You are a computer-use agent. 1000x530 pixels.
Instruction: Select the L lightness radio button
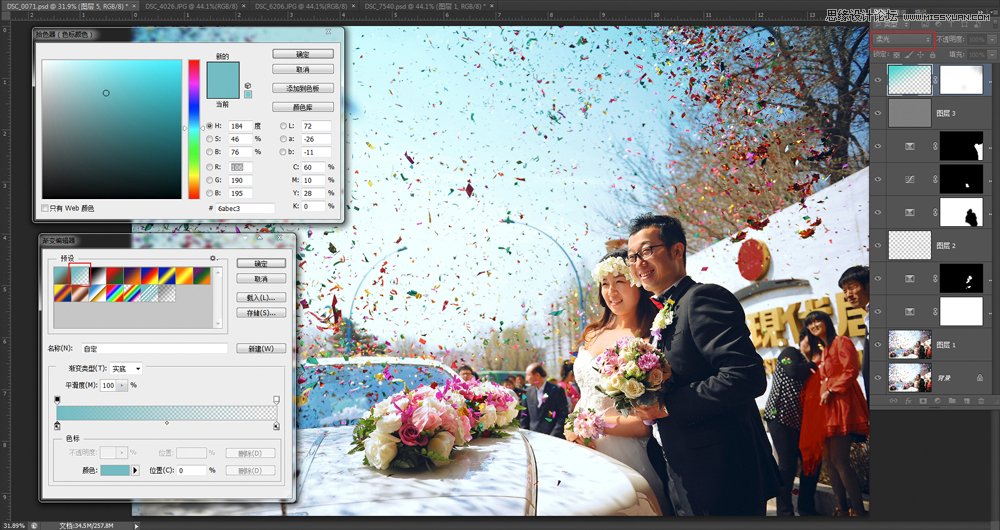[x=283, y=126]
